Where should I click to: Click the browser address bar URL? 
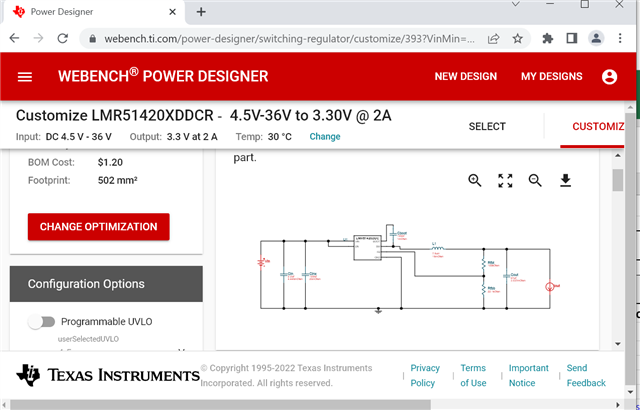tap(289, 39)
